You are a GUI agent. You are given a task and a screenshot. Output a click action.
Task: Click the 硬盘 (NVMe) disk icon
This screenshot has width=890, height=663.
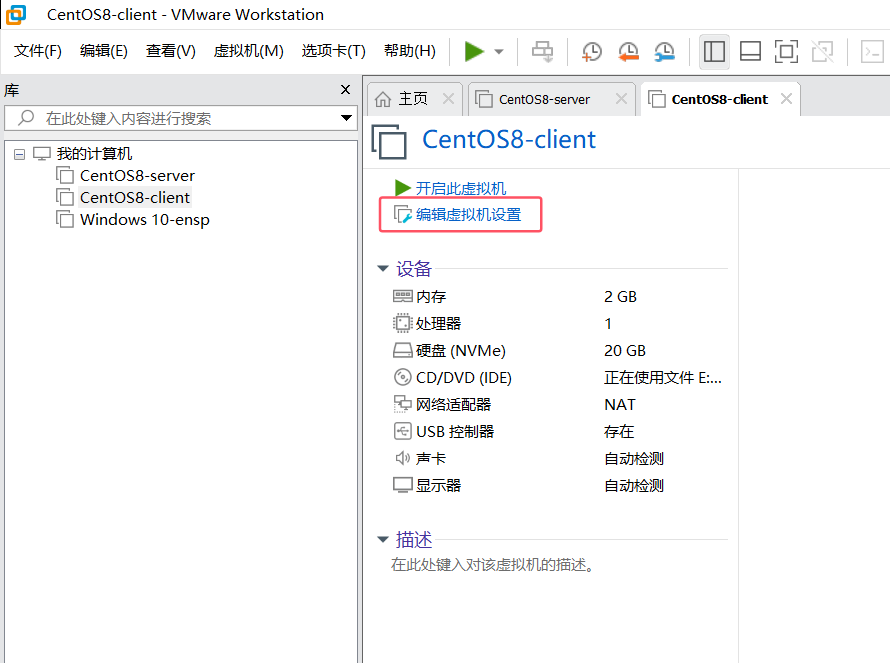tap(402, 350)
